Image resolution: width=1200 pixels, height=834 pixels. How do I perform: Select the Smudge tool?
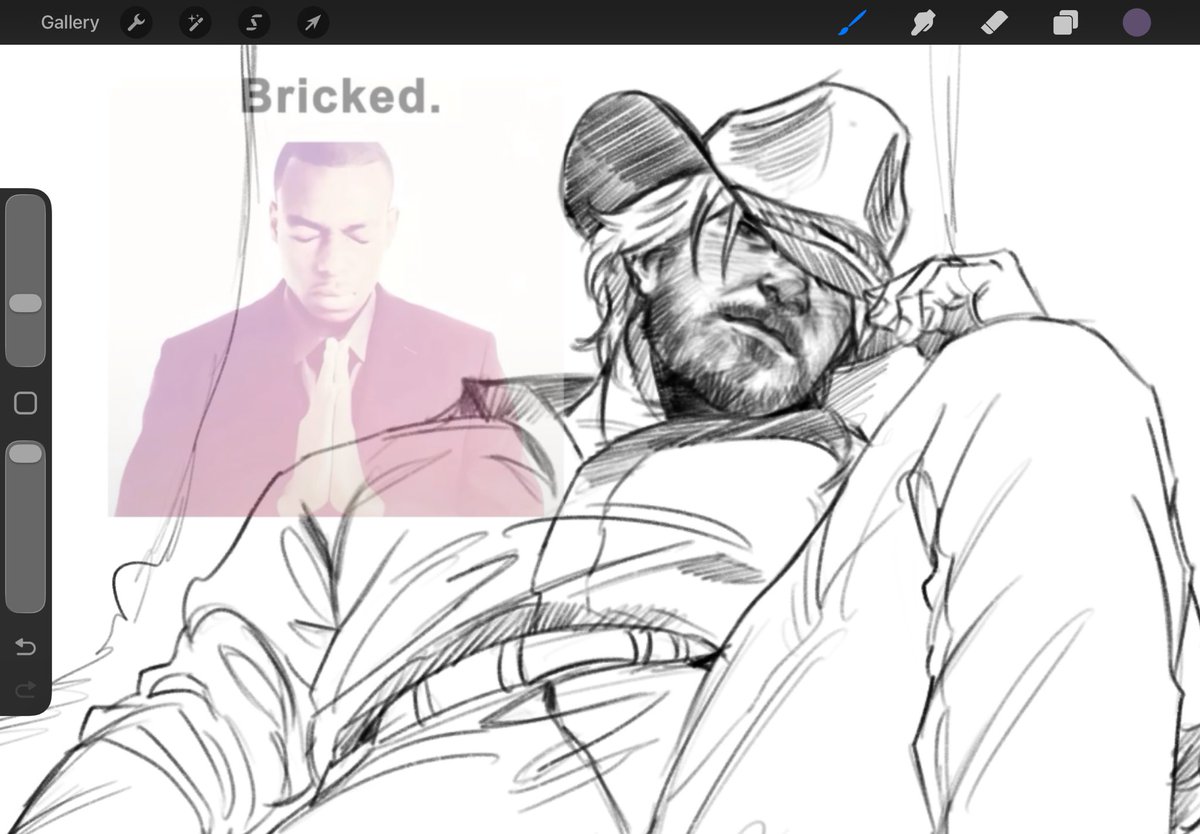point(923,23)
